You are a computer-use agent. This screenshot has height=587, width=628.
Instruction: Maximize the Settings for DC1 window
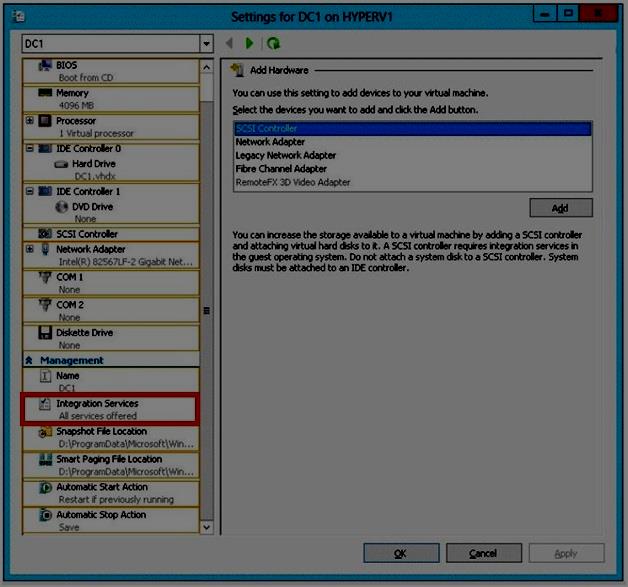(568, 14)
